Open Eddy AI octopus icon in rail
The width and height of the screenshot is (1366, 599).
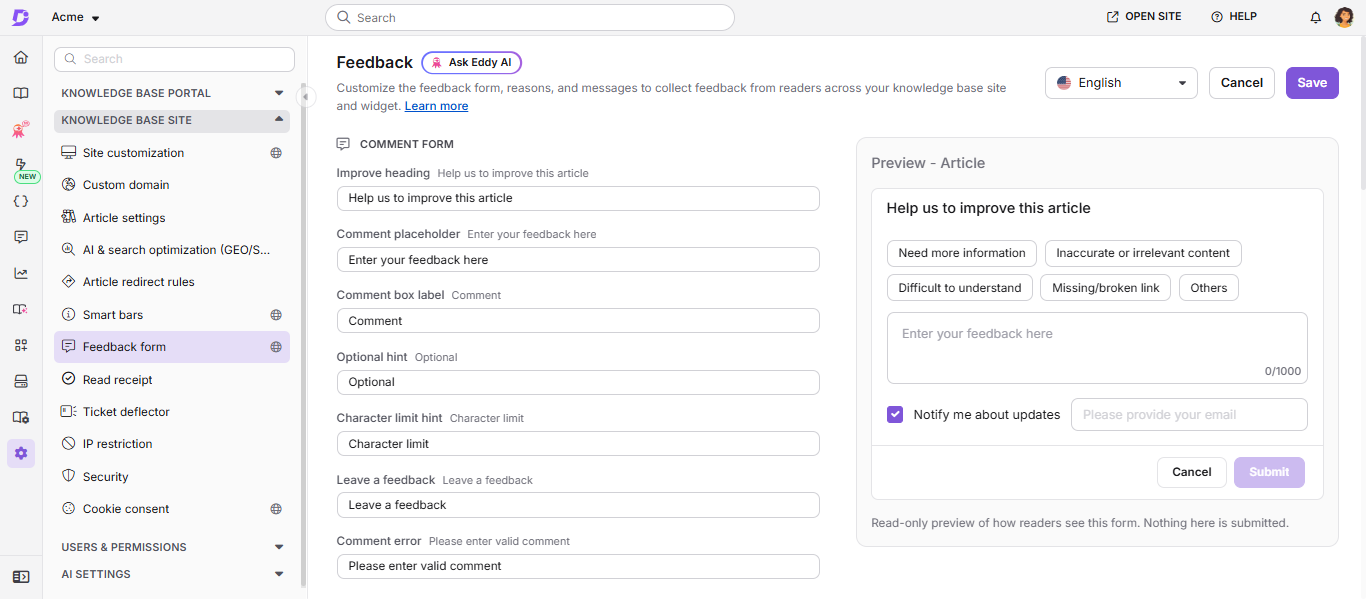(x=21, y=129)
